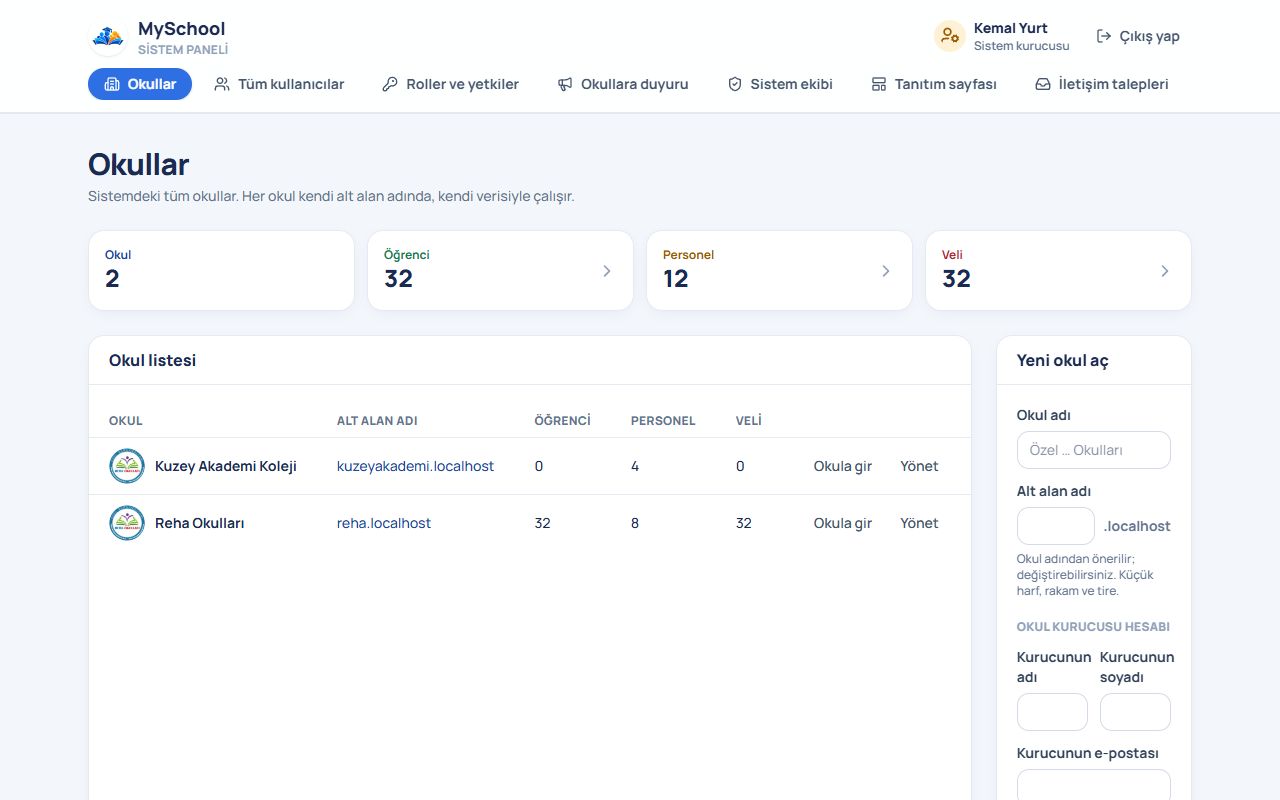This screenshot has width=1280, height=800.
Task: Focus the Kurucunun soyadı field
Action: pyautogui.click(x=1135, y=712)
